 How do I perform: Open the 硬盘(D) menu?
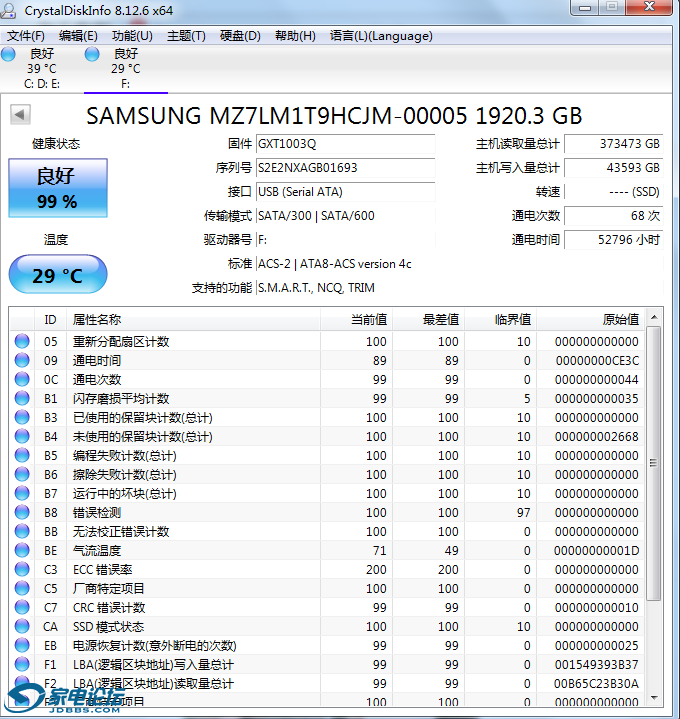pos(240,36)
